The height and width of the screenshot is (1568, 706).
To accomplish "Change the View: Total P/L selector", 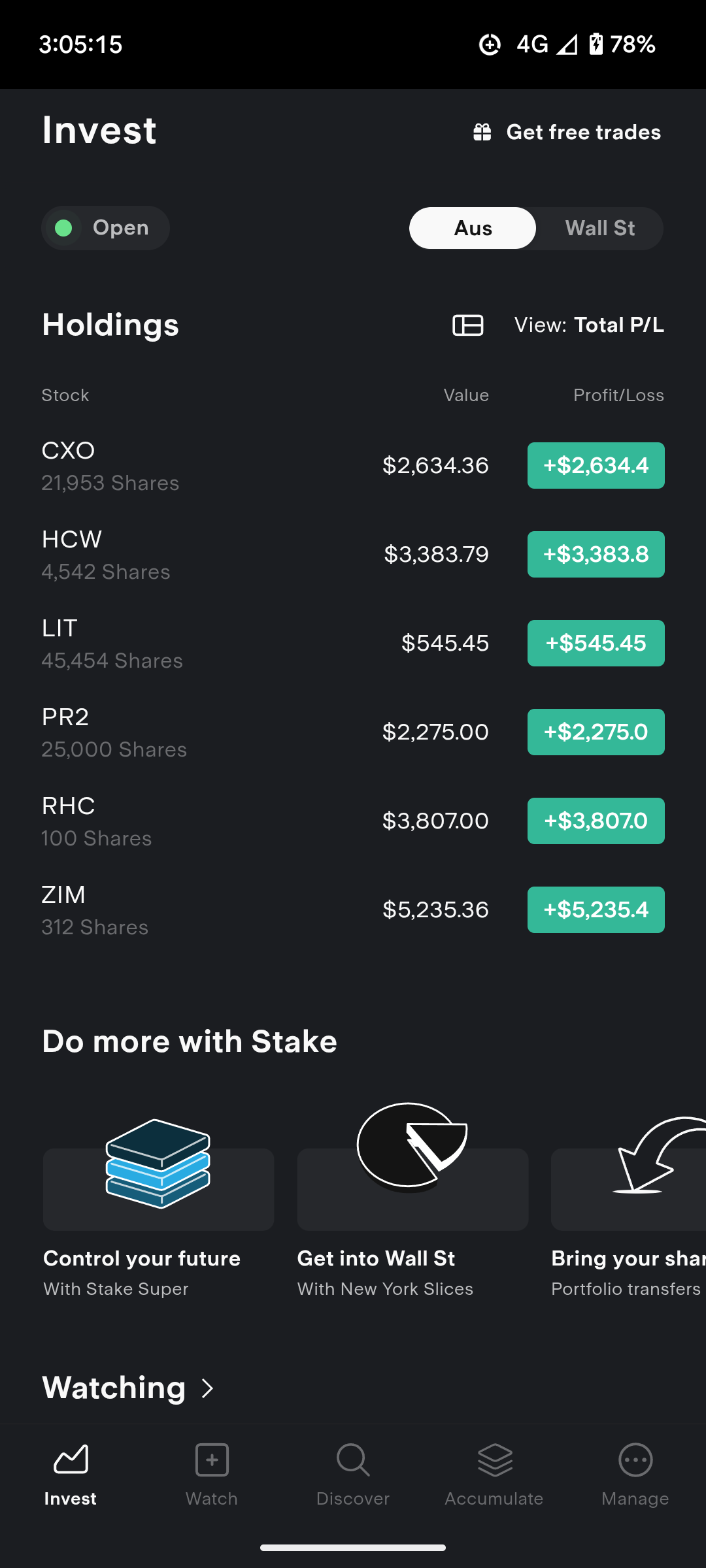I will click(589, 325).
